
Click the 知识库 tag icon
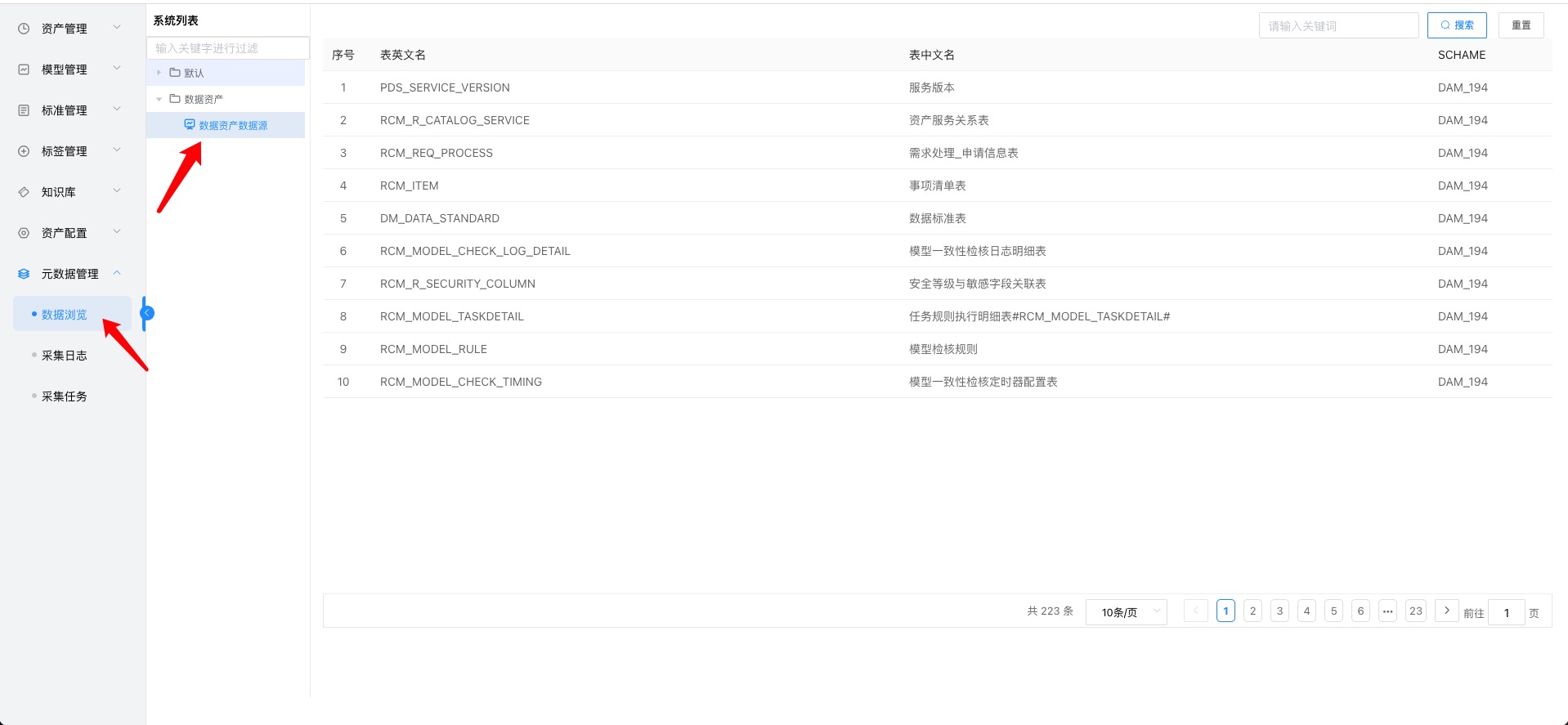pyautogui.click(x=24, y=192)
